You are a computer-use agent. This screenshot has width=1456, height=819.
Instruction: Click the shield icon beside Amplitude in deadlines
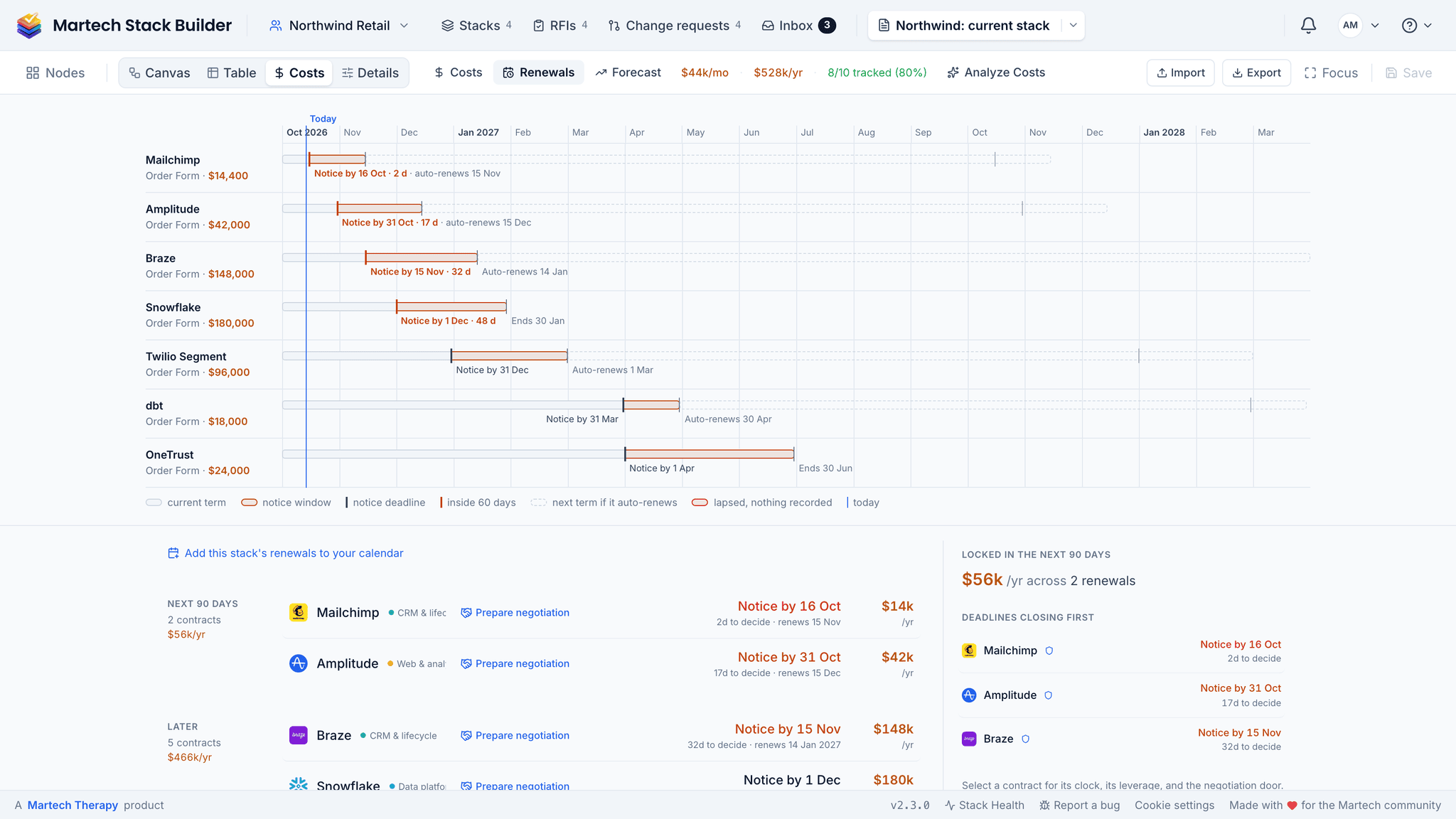pyautogui.click(x=1049, y=695)
